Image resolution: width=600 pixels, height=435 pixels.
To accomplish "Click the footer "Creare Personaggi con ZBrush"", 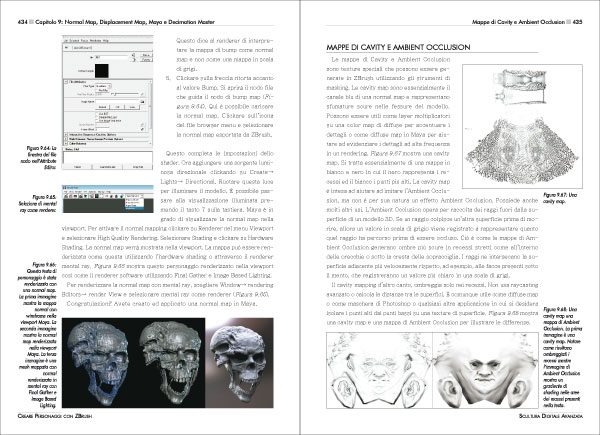I will (55, 415).
